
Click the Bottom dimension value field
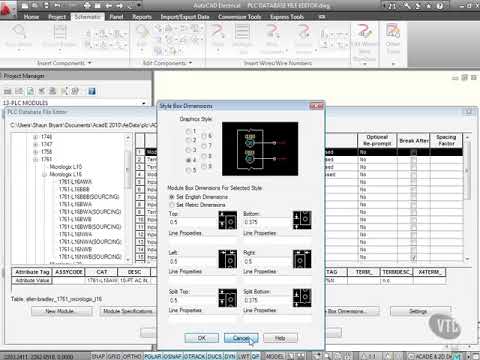tap(267, 222)
